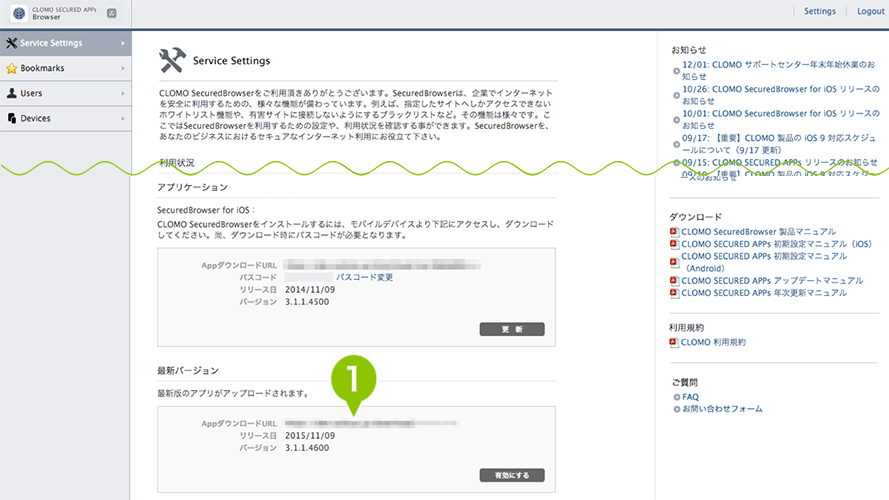This screenshot has height=500, width=889.
Task: Click the 有効にする button
Action: tap(512, 475)
